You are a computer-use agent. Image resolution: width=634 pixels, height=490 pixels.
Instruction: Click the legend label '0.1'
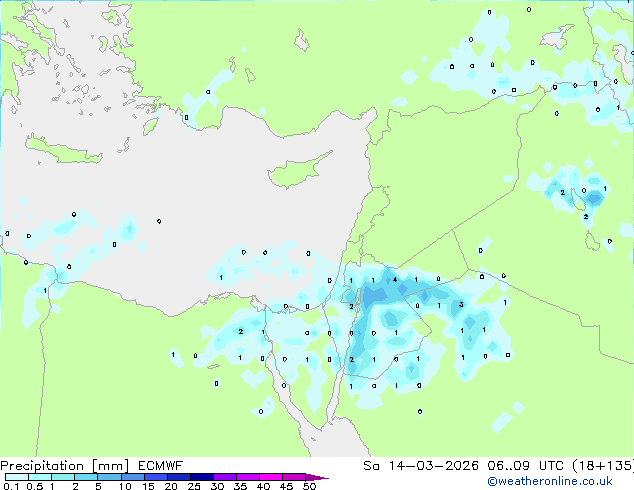pos(11,486)
